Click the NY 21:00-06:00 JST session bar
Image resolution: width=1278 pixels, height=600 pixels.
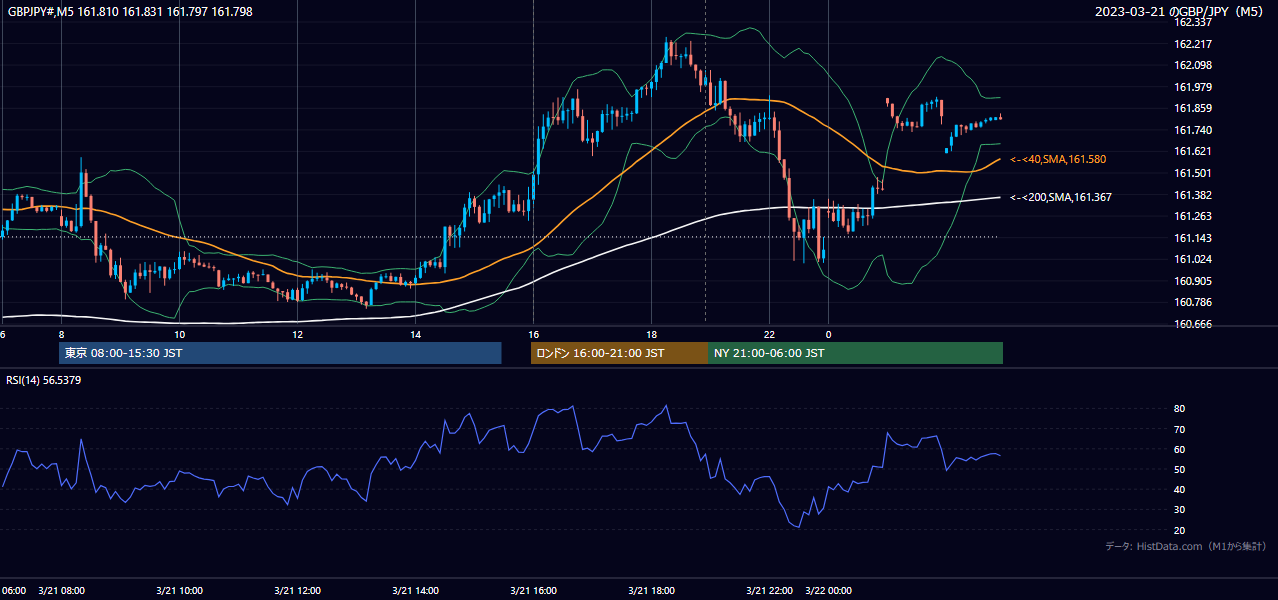point(855,353)
